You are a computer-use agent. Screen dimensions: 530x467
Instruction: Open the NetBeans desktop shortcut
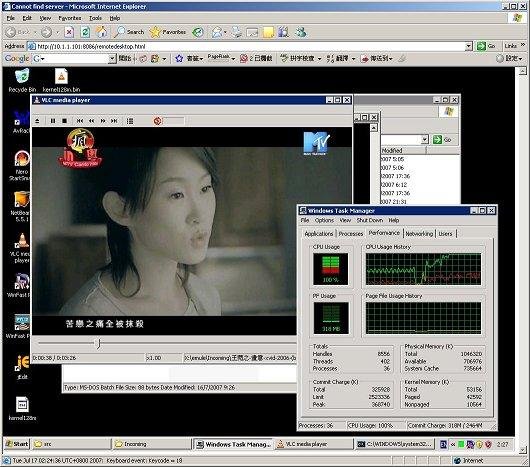click(20, 206)
